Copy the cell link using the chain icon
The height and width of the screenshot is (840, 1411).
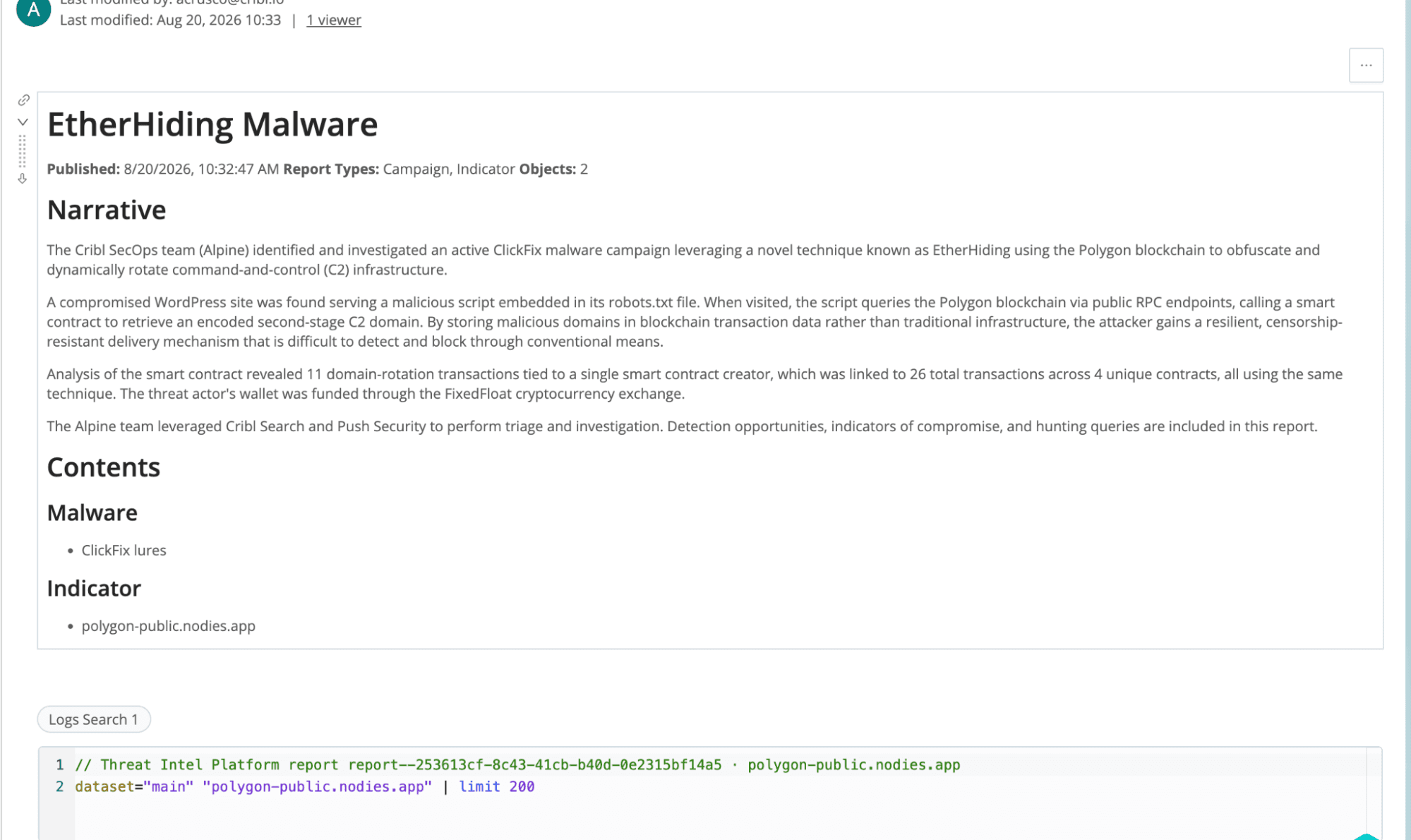(x=23, y=100)
